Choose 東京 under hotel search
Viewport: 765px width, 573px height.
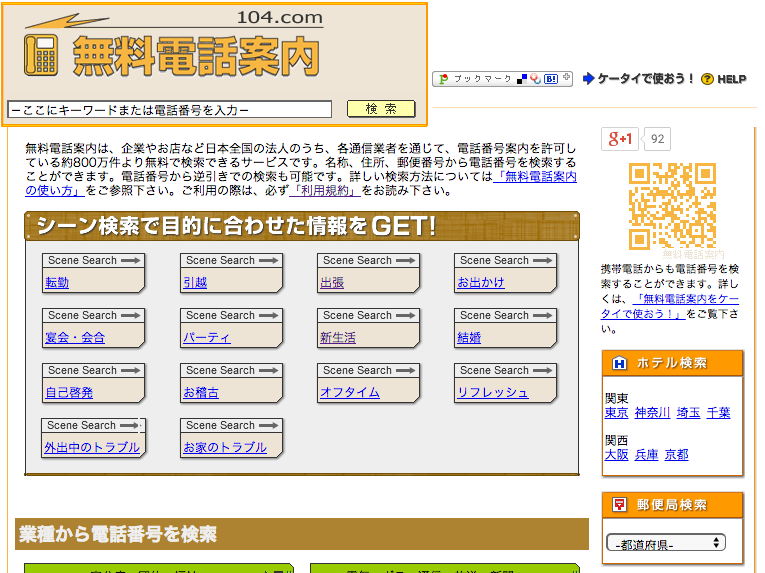tap(616, 412)
